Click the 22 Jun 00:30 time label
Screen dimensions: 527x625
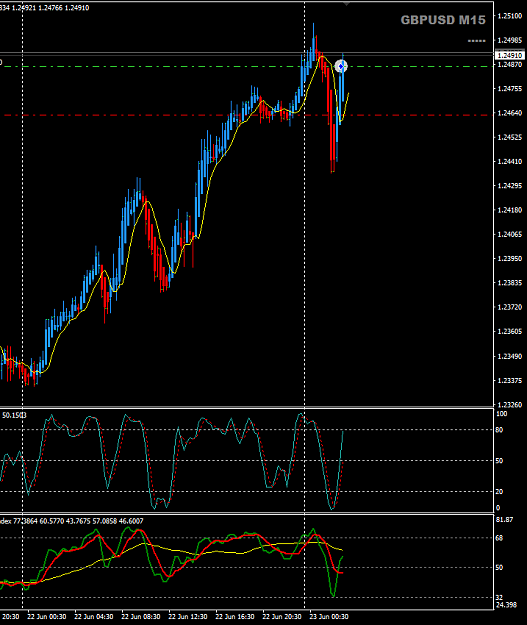(x=47, y=617)
